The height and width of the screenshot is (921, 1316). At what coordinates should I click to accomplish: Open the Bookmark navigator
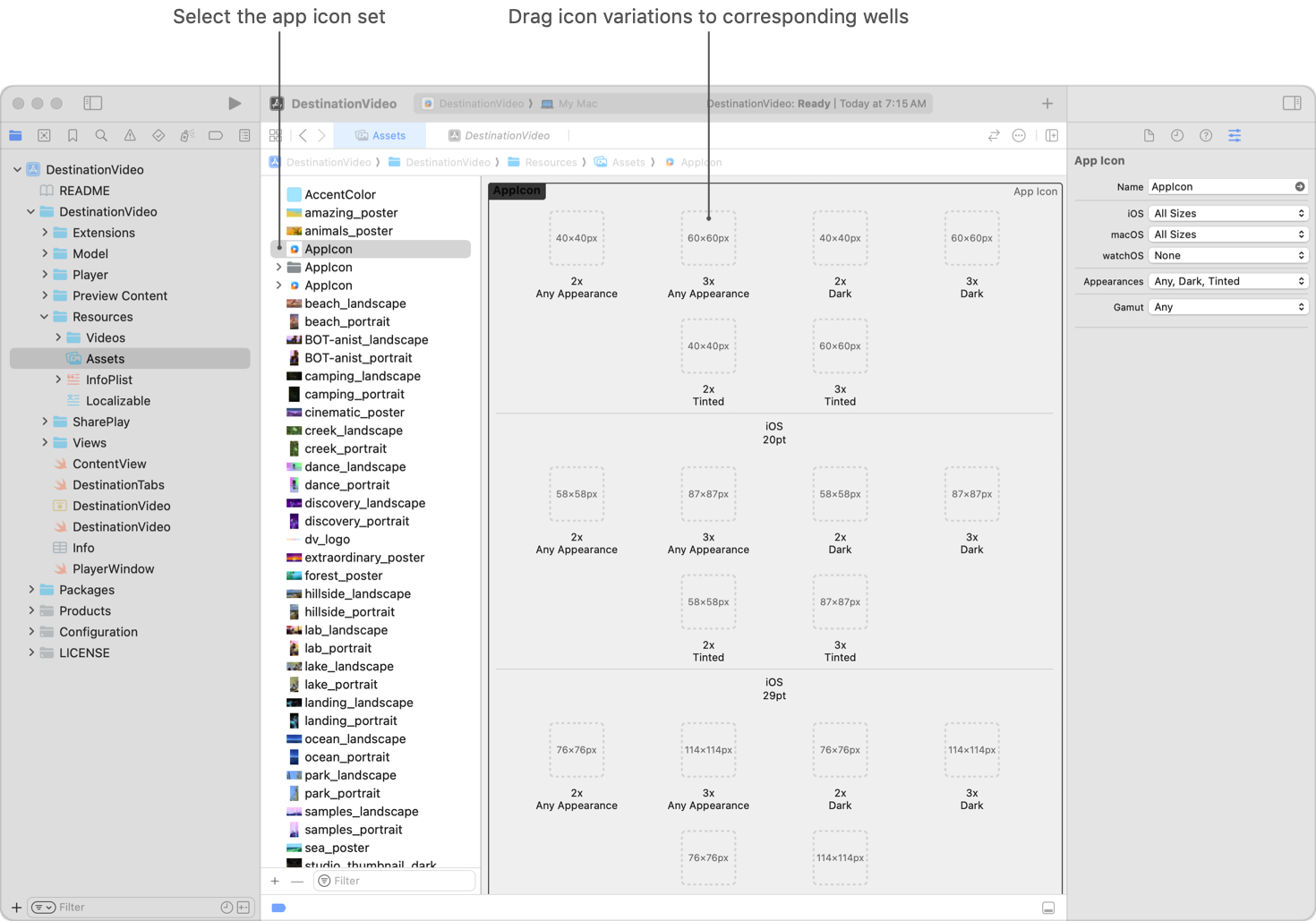click(x=73, y=136)
